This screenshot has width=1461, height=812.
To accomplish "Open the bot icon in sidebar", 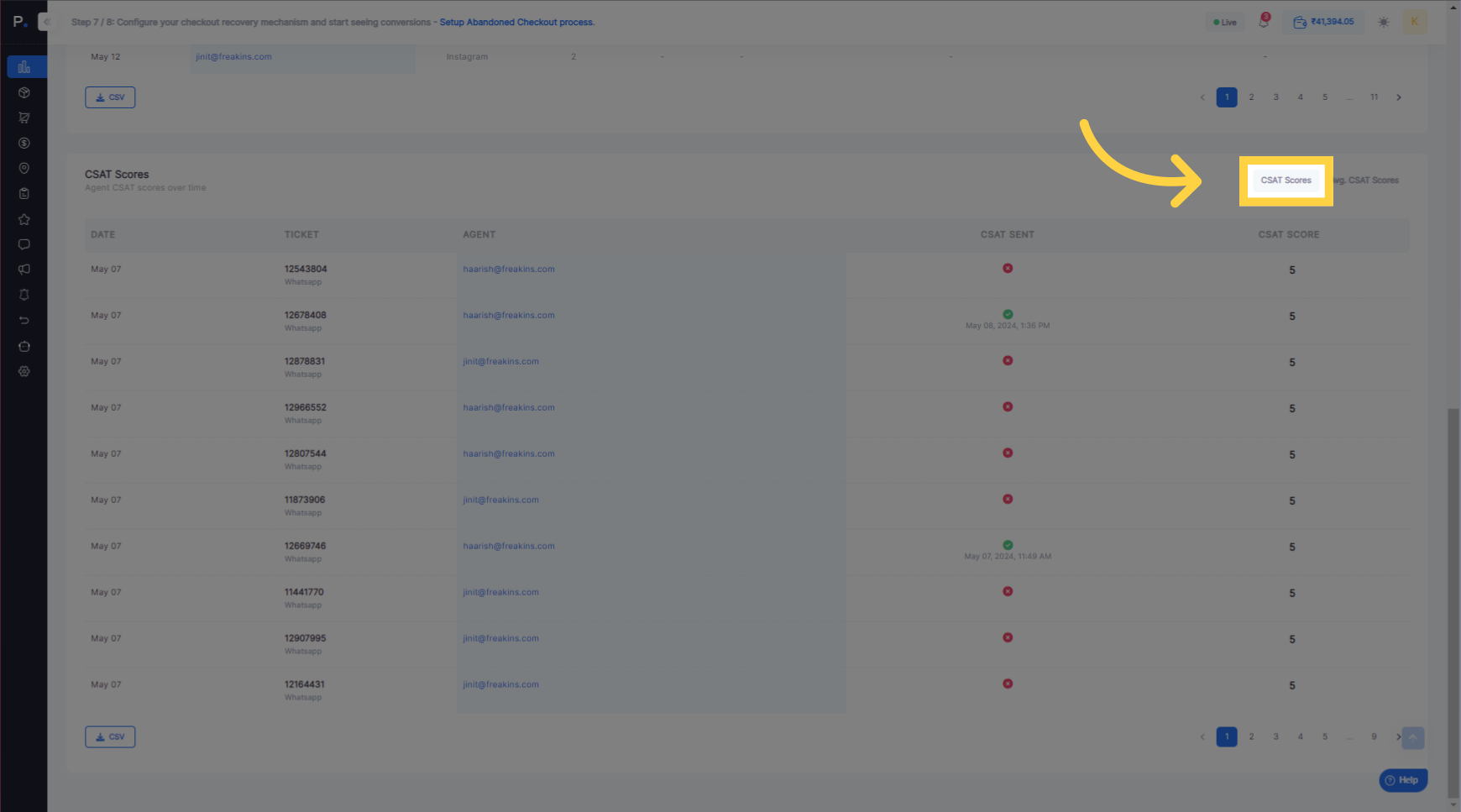I will click(24, 346).
